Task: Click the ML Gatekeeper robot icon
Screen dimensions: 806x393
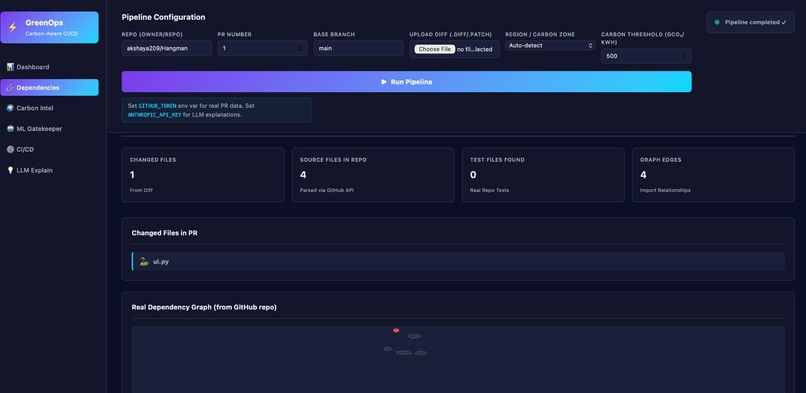Action: click(10, 129)
